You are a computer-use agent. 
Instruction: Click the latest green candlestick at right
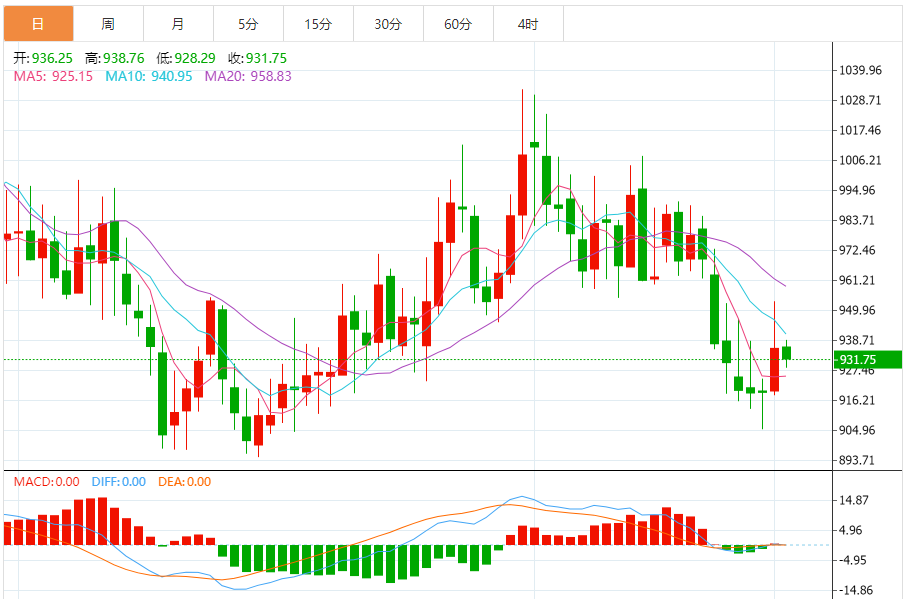click(786, 353)
